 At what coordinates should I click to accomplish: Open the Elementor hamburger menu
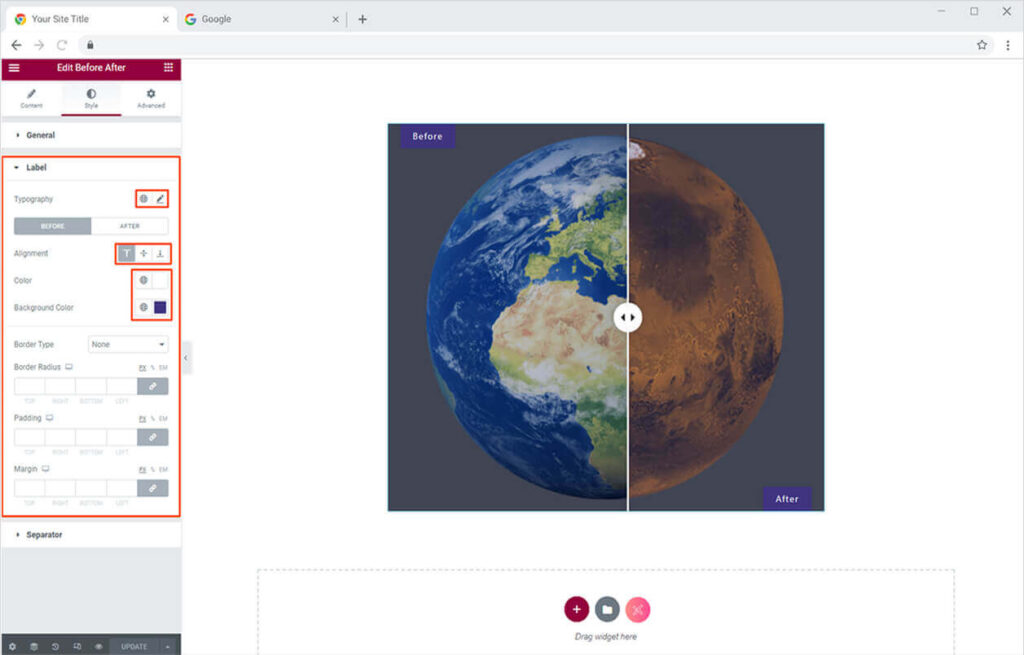click(14, 67)
